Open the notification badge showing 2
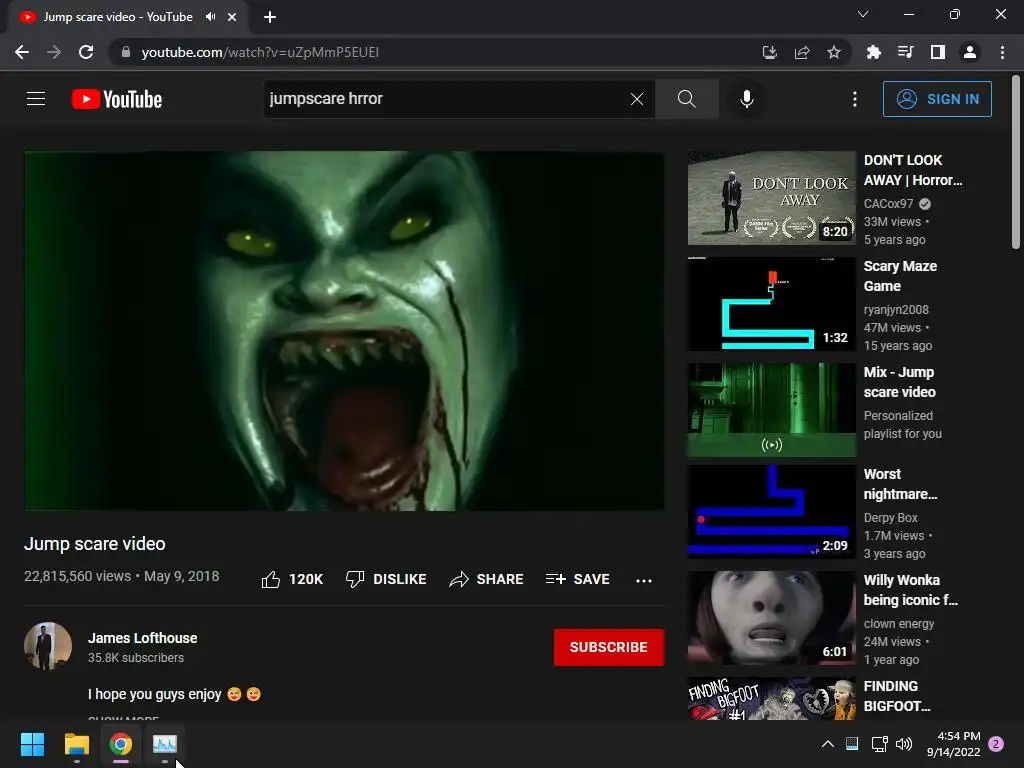The height and width of the screenshot is (768, 1024). point(996,744)
